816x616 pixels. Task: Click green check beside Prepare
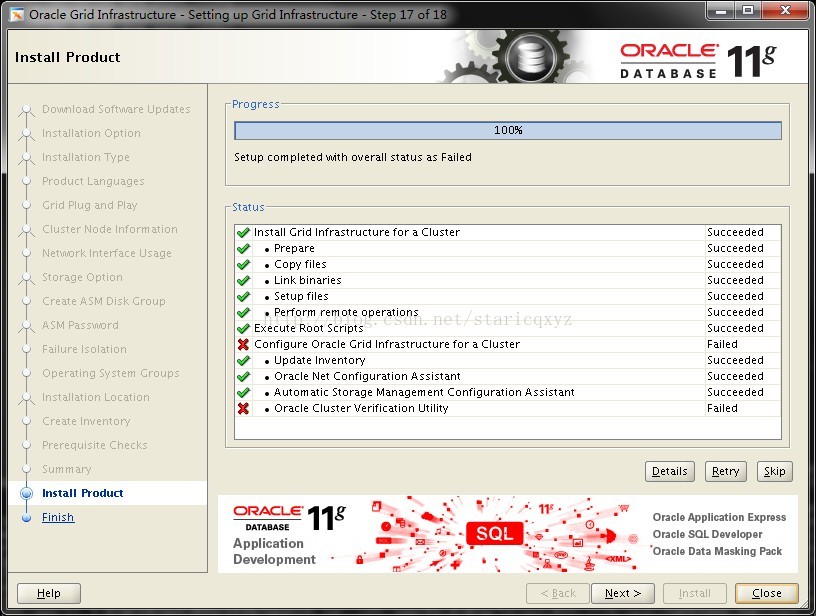pos(243,249)
